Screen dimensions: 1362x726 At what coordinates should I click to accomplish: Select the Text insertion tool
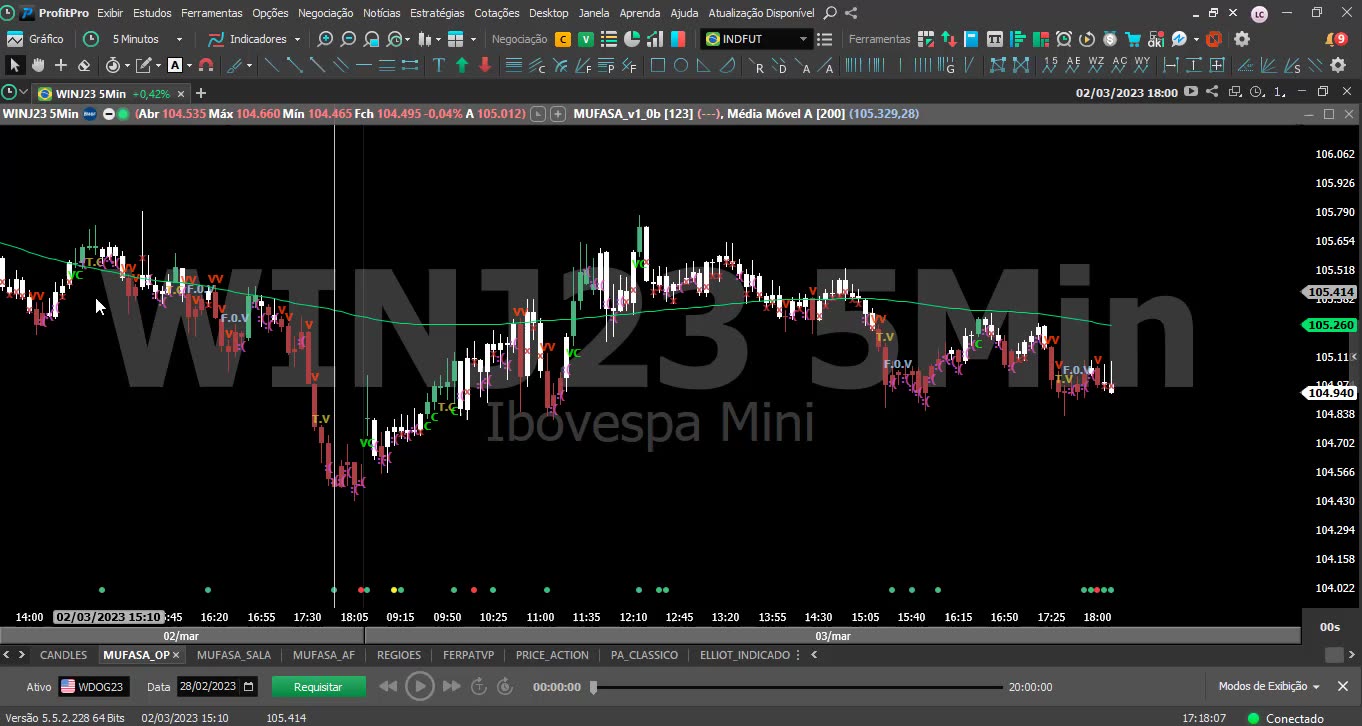437,64
